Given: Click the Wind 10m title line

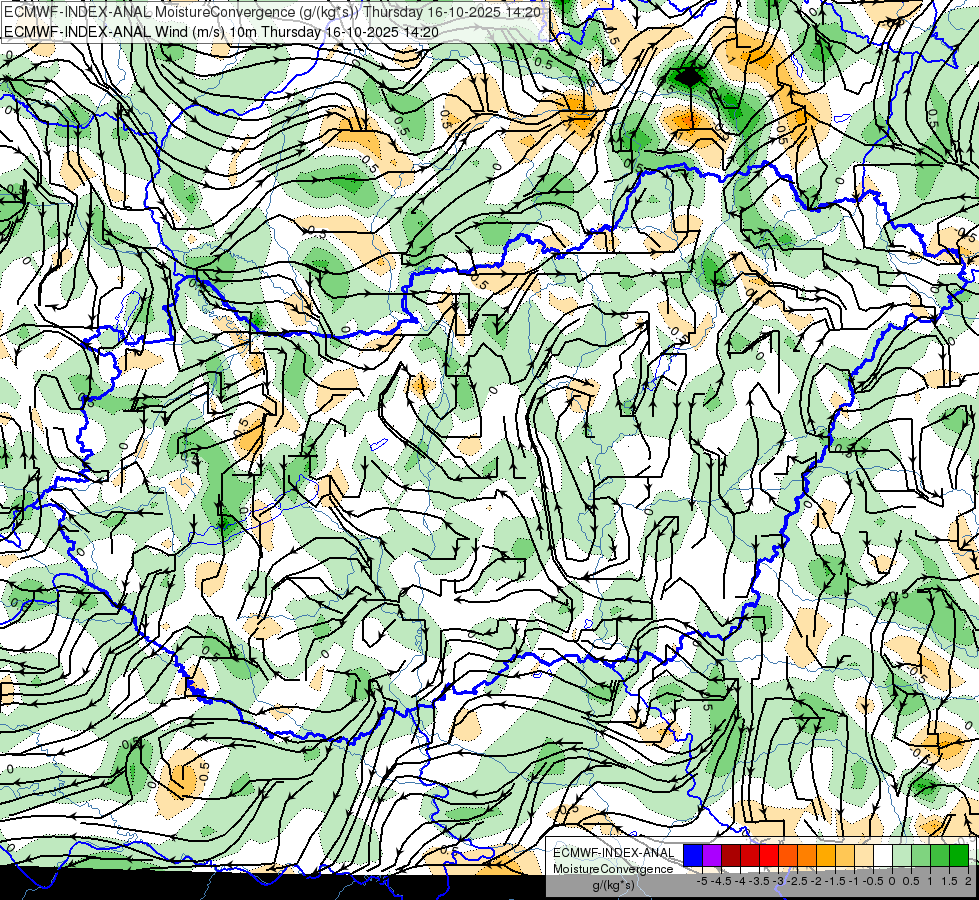Looking at the screenshot, I should pyautogui.click(x=221, y=32).
